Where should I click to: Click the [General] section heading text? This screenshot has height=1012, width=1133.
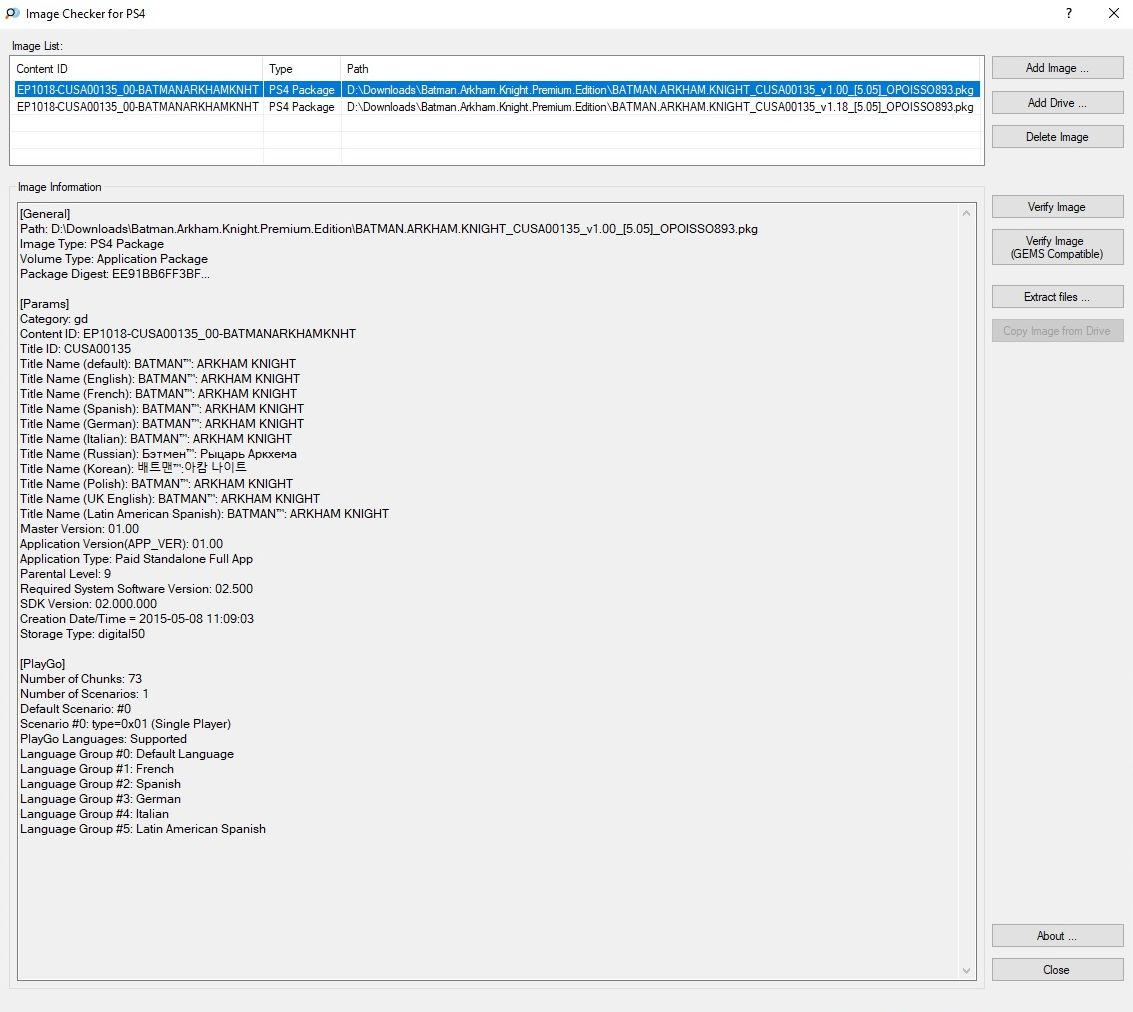click(45, 214)
